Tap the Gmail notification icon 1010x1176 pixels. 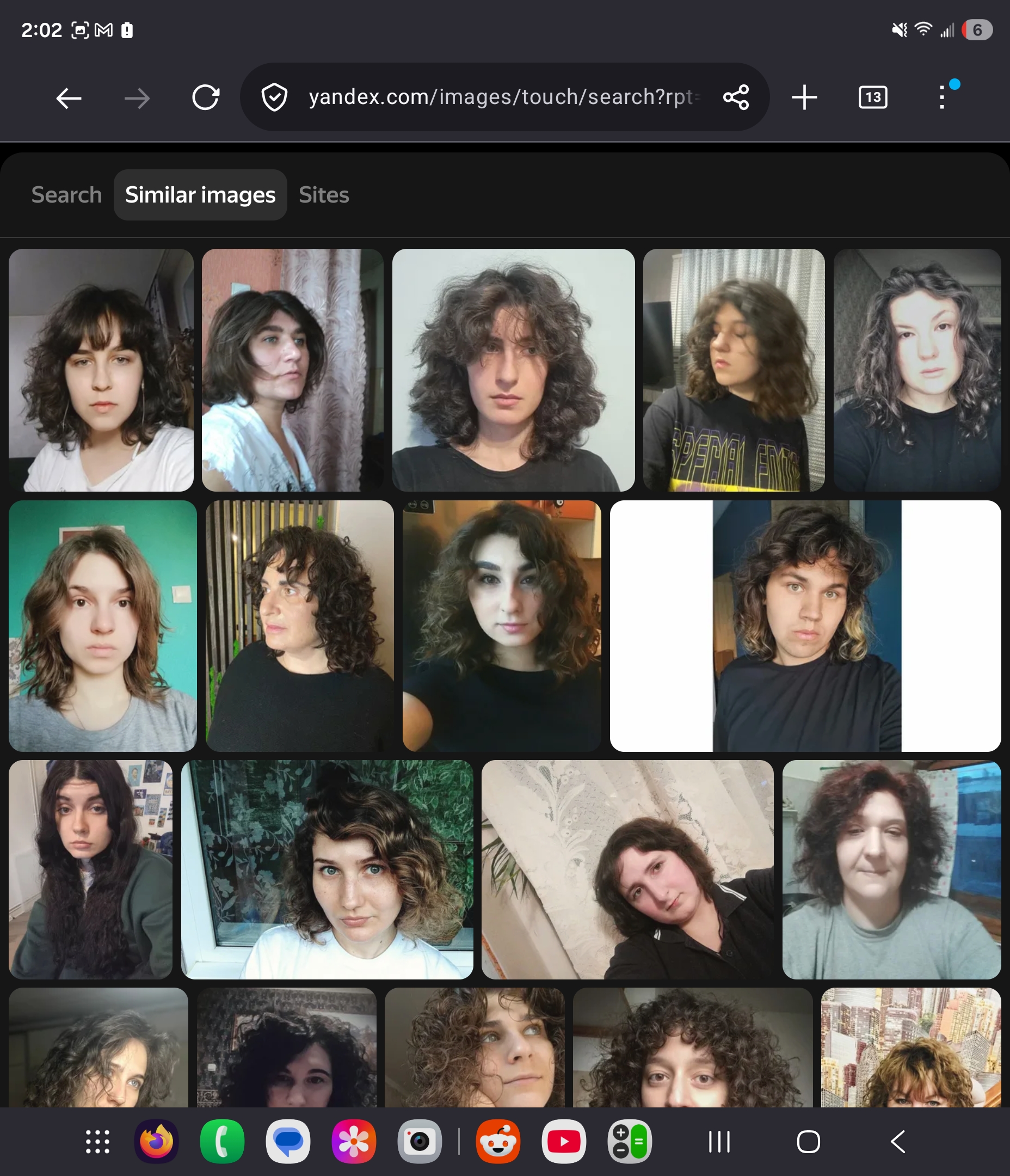(103, 30)
